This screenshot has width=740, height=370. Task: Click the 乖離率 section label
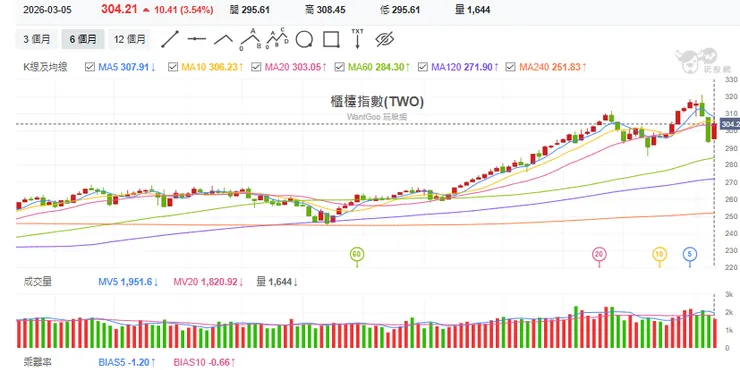[37, 362]
